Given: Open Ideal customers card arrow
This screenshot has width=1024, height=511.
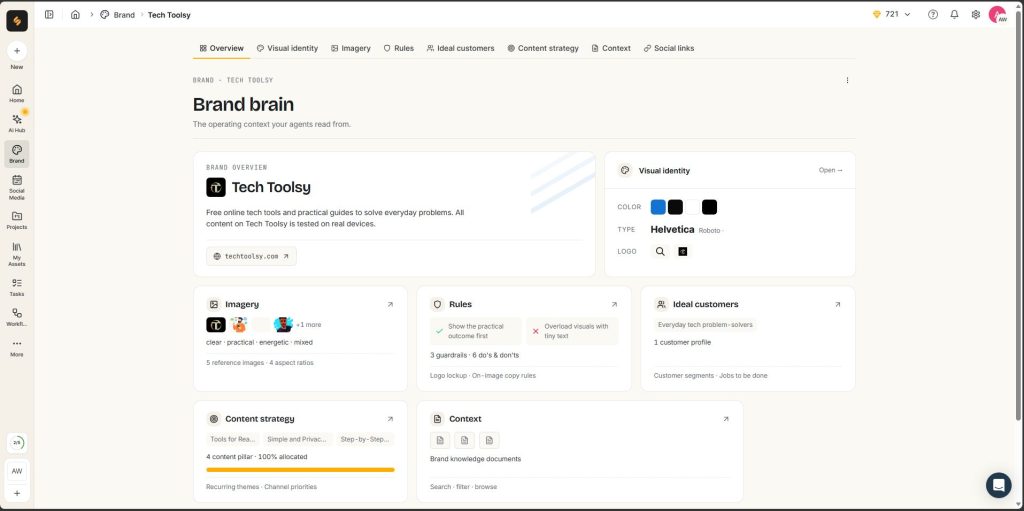Looking at the screenshot, I should (838, 305).
